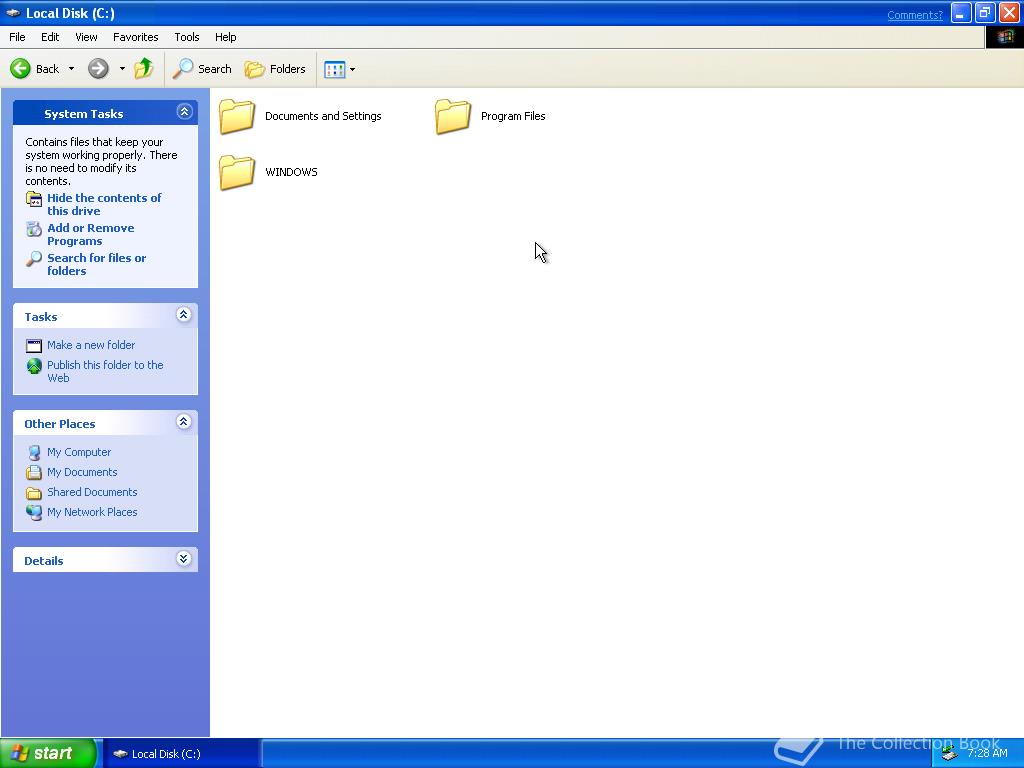Screen dimensions: 1024x768
Task: Click the My Network Places icon
Action: point(34,513)
